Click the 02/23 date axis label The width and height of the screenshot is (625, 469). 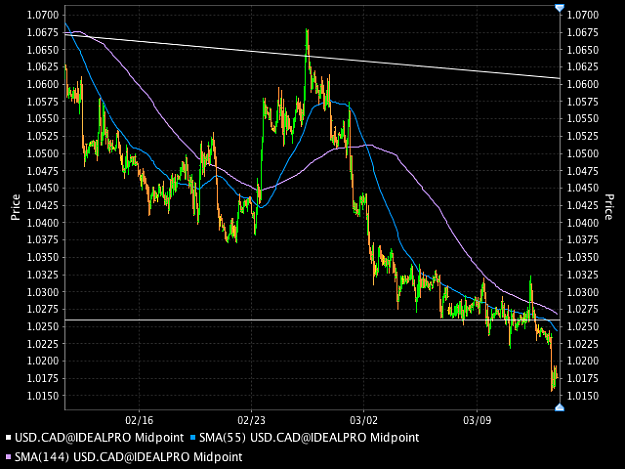tap(251, 420)
